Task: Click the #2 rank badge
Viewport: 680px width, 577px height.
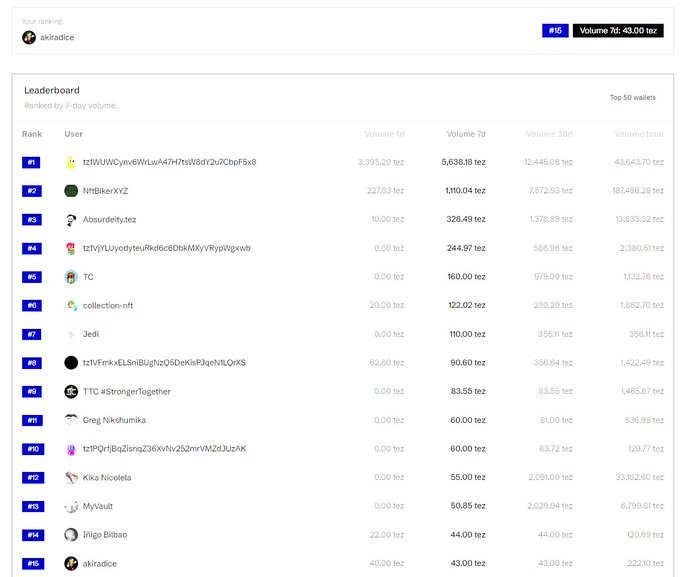Action: coord(32,191)
